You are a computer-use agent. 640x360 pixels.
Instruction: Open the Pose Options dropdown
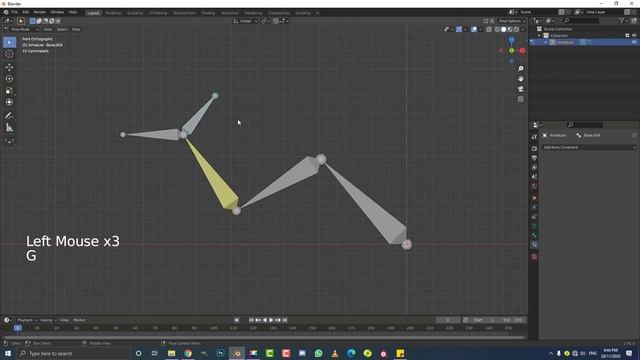pos(511,21)
